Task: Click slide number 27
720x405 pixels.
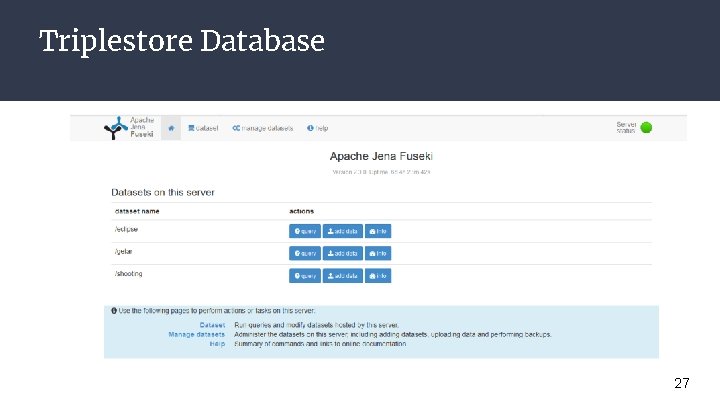Action: 682,383
